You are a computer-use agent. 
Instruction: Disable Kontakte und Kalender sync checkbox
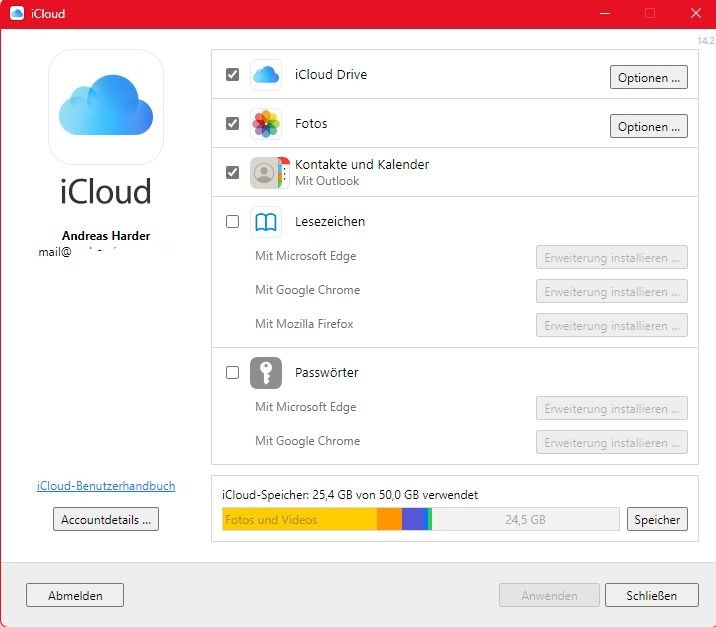coord(233,173)
